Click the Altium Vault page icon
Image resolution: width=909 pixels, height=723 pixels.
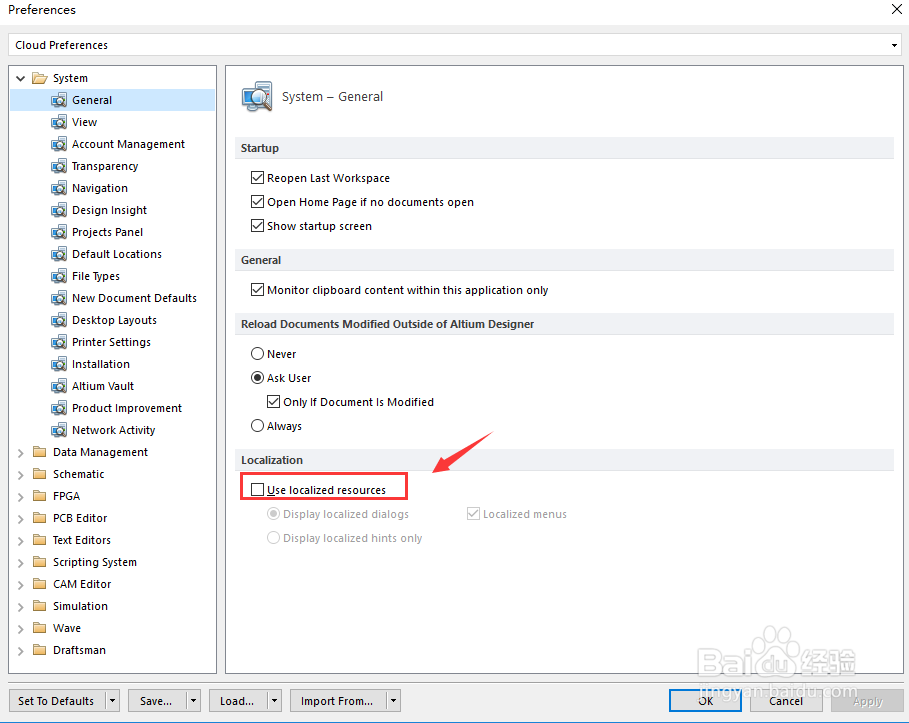point(59,387)
